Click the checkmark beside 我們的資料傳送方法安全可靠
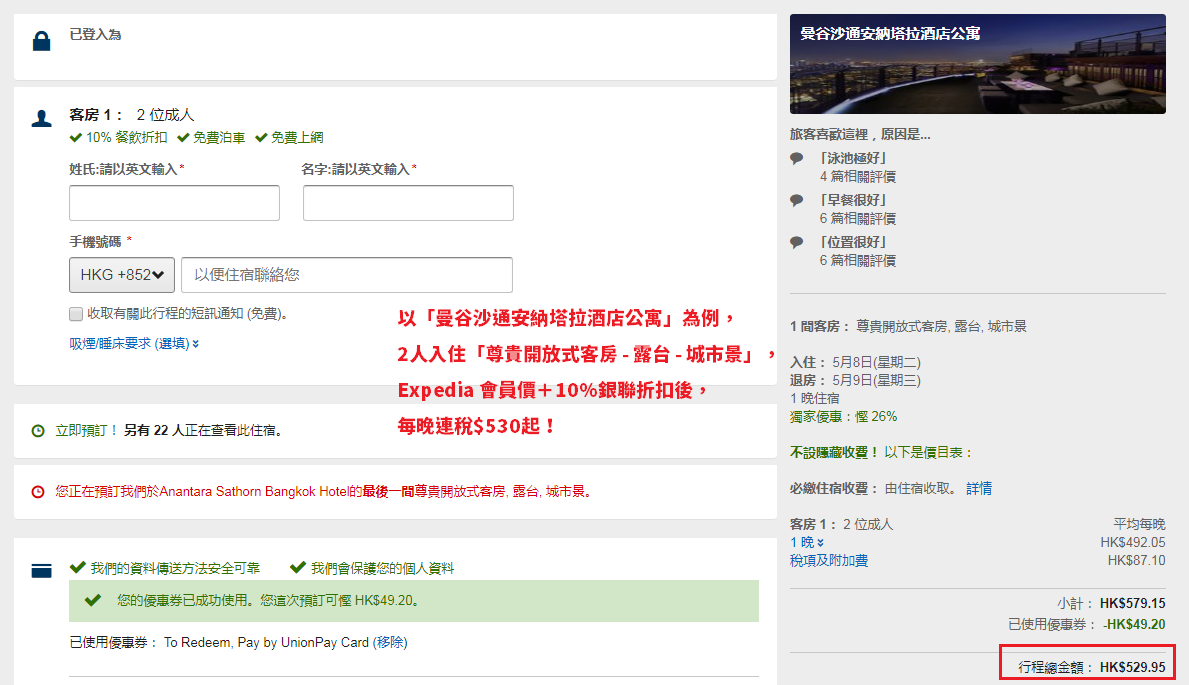The height and width of the screenshot is (685, 1189). (77, 567)
